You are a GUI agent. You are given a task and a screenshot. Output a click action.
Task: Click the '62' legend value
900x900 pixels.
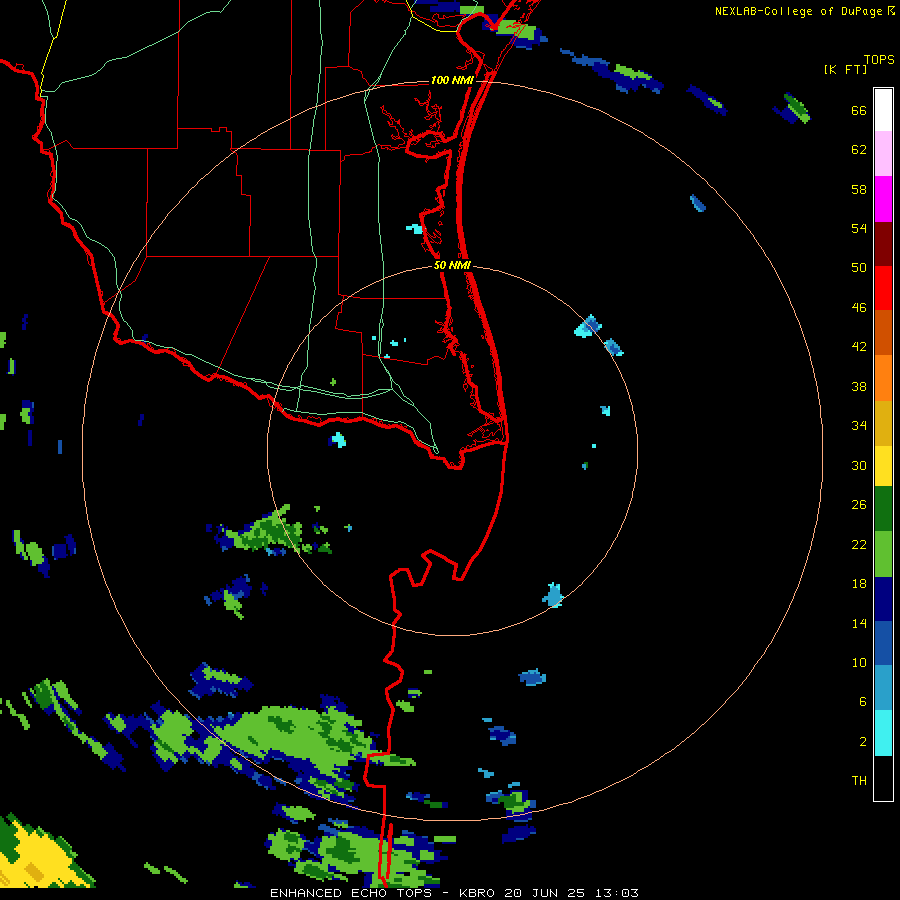click(859, 149)
